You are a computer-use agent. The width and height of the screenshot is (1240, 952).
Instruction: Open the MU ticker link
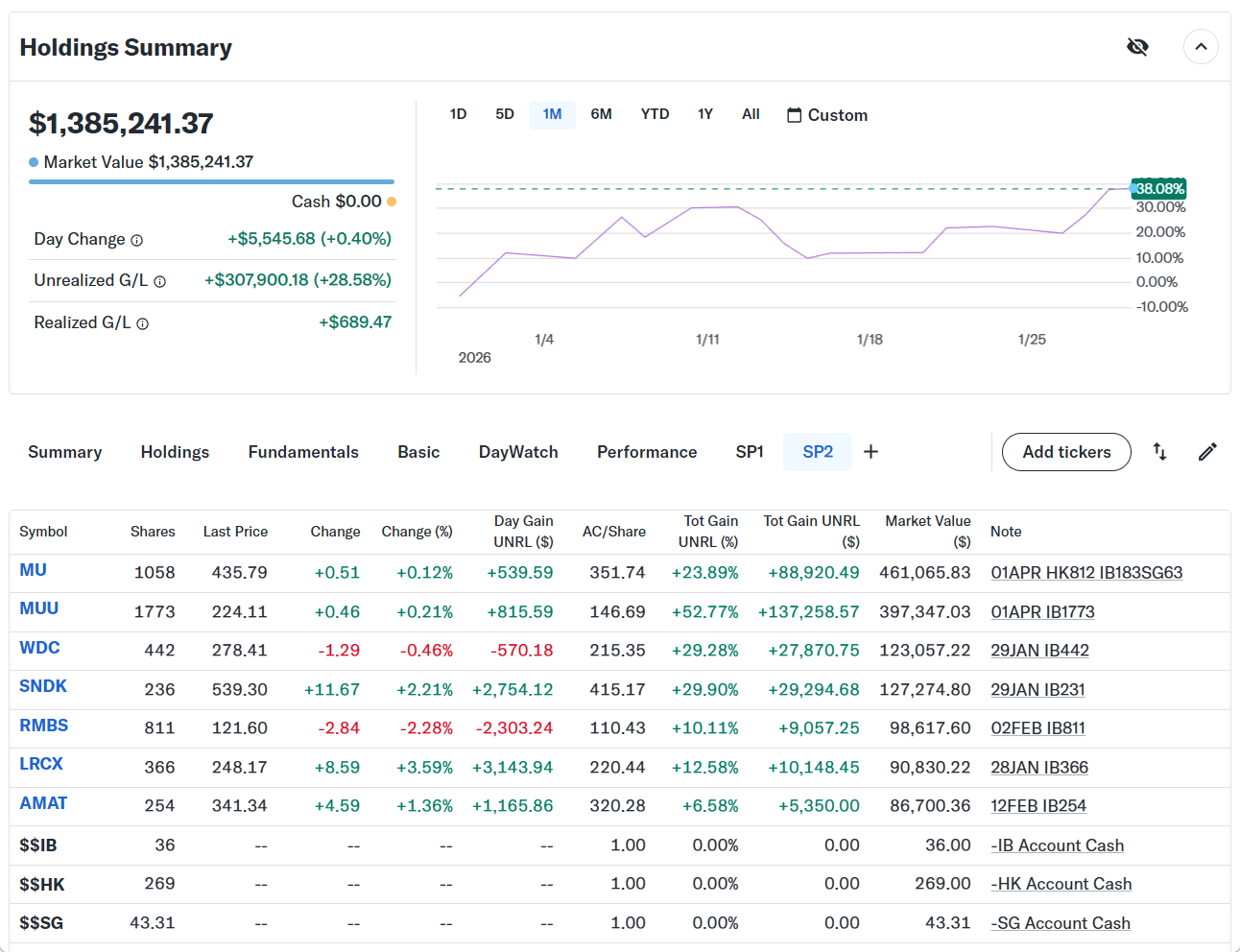34,570
